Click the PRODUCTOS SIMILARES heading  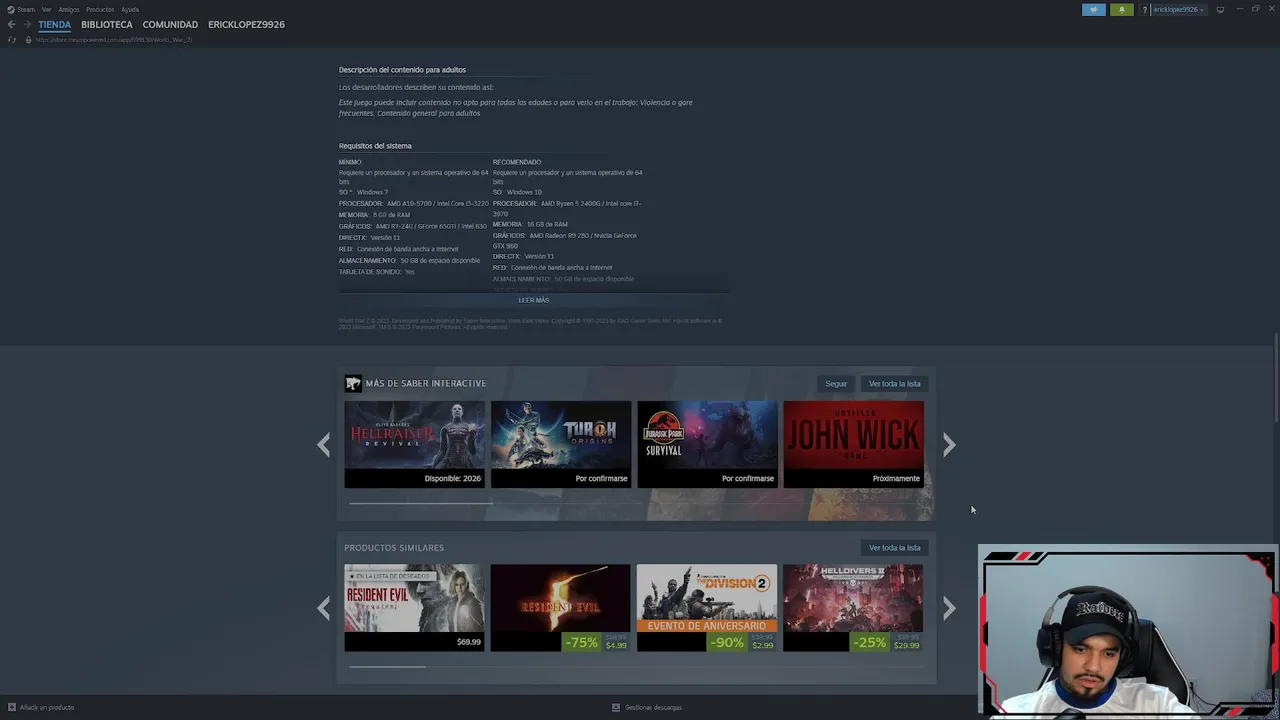(394, 547)
